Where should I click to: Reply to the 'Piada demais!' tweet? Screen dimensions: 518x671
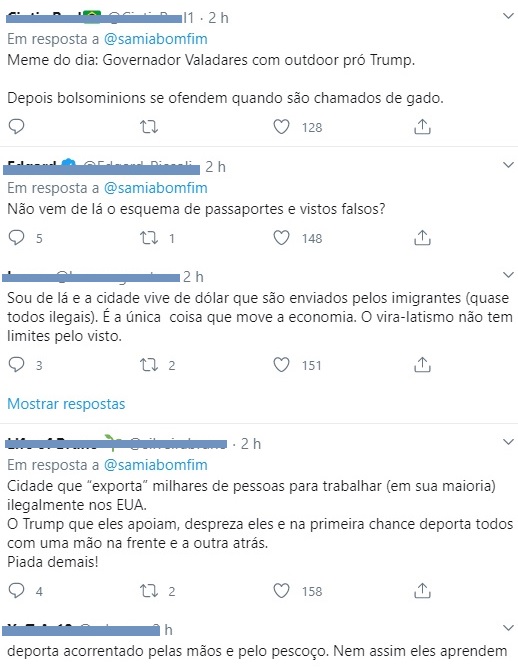tap(16, 591)
